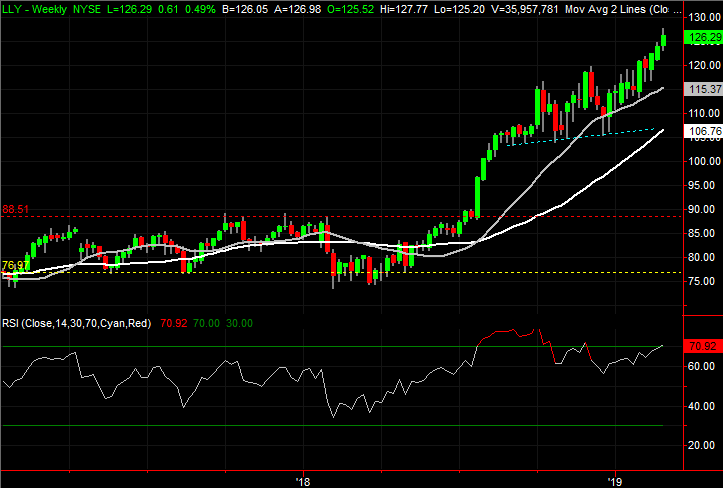
Task: Select the red 70.92 RSI axis tag
Action: 702,346
